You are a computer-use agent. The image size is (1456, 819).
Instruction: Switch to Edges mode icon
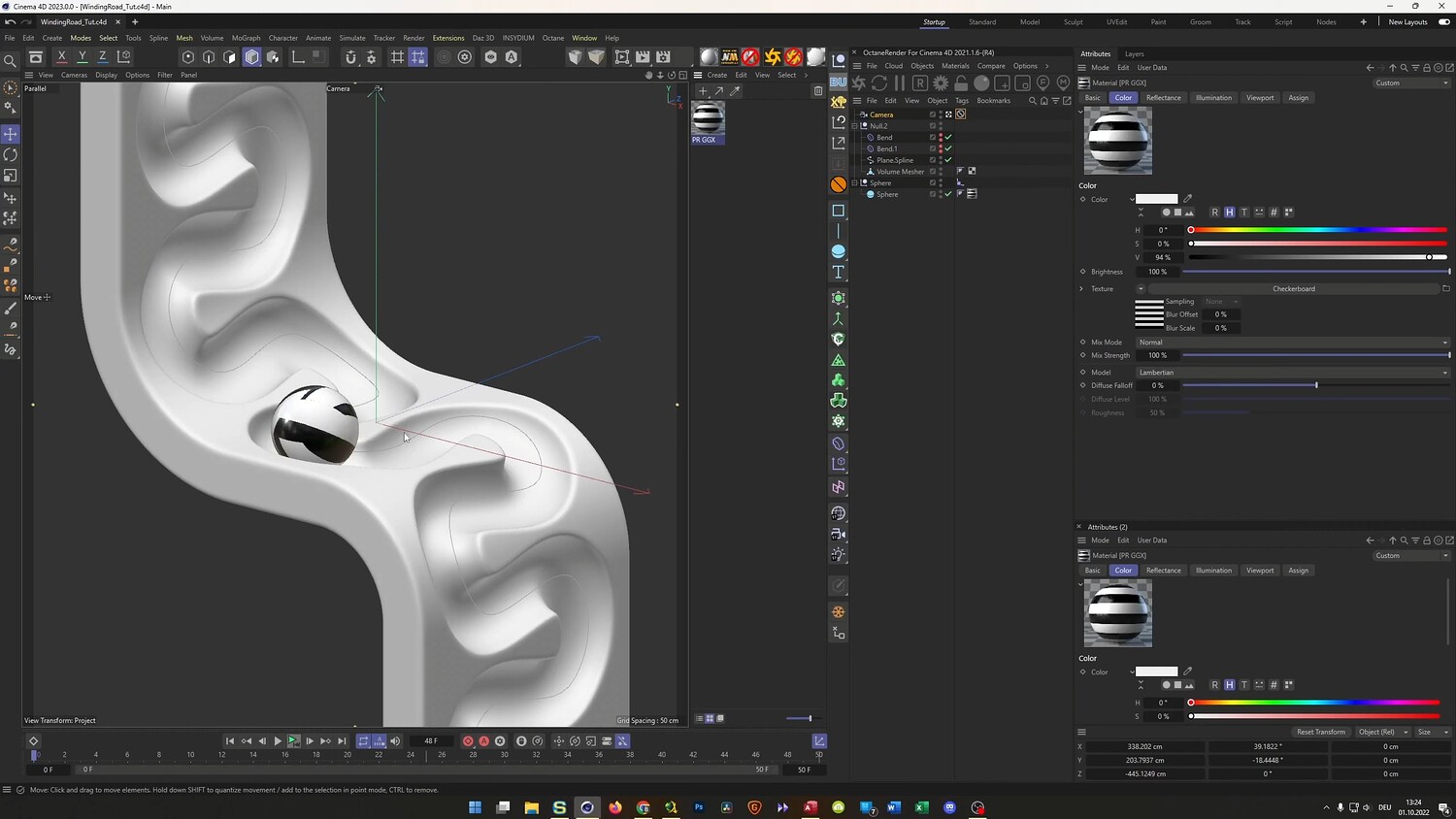click(209, 57)
